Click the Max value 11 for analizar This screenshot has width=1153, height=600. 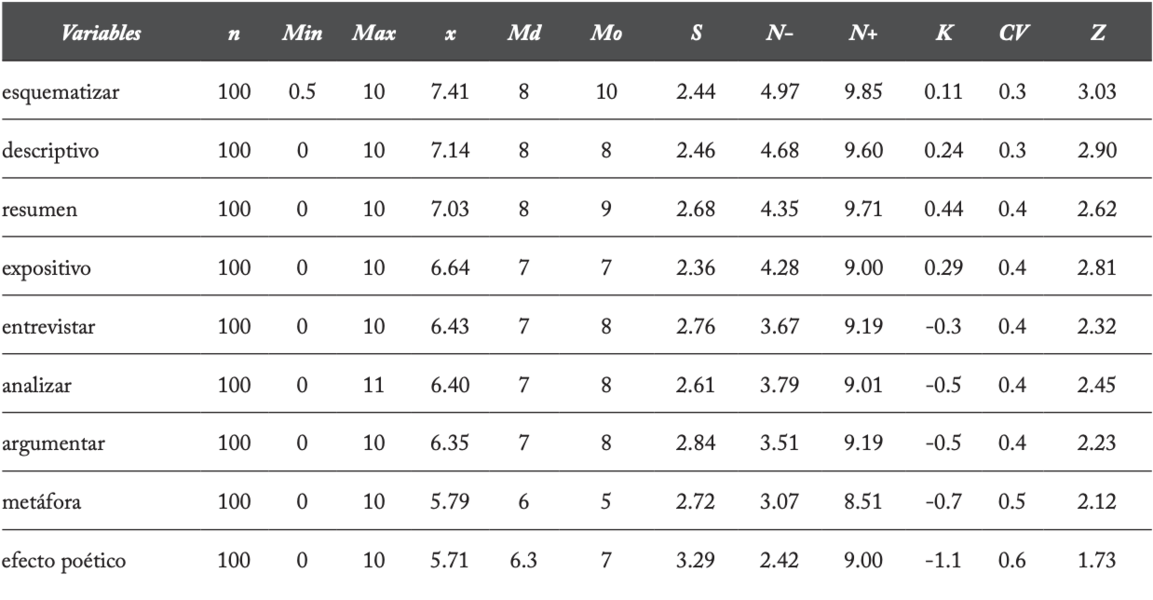(x=373, y=385)
